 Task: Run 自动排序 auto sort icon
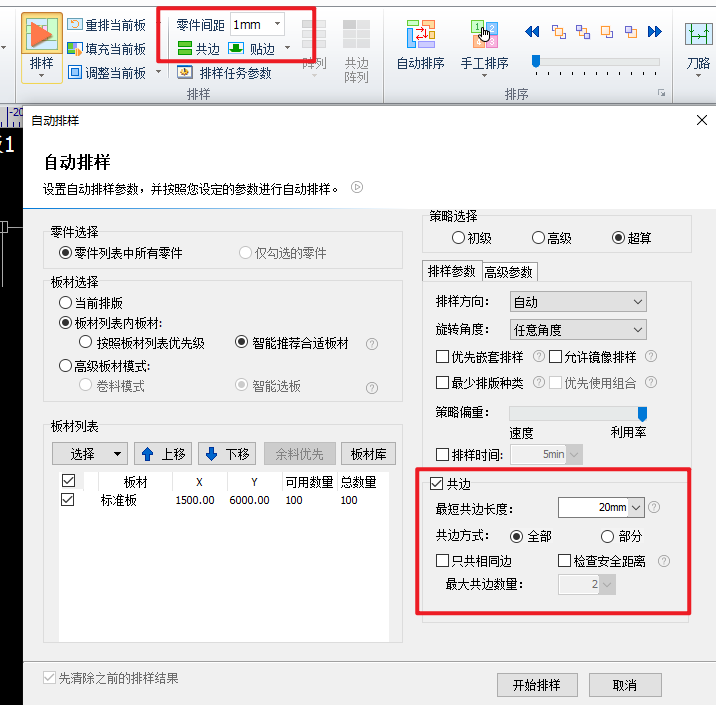coord(421,34)
